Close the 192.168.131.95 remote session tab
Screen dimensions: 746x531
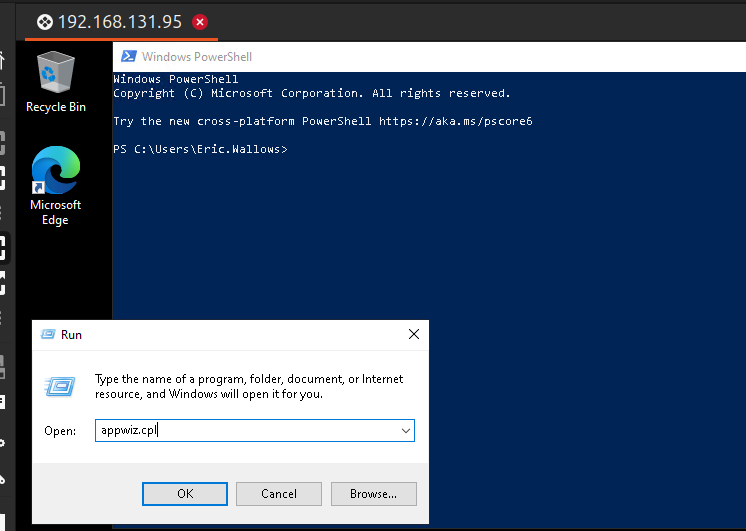(200, 22)
